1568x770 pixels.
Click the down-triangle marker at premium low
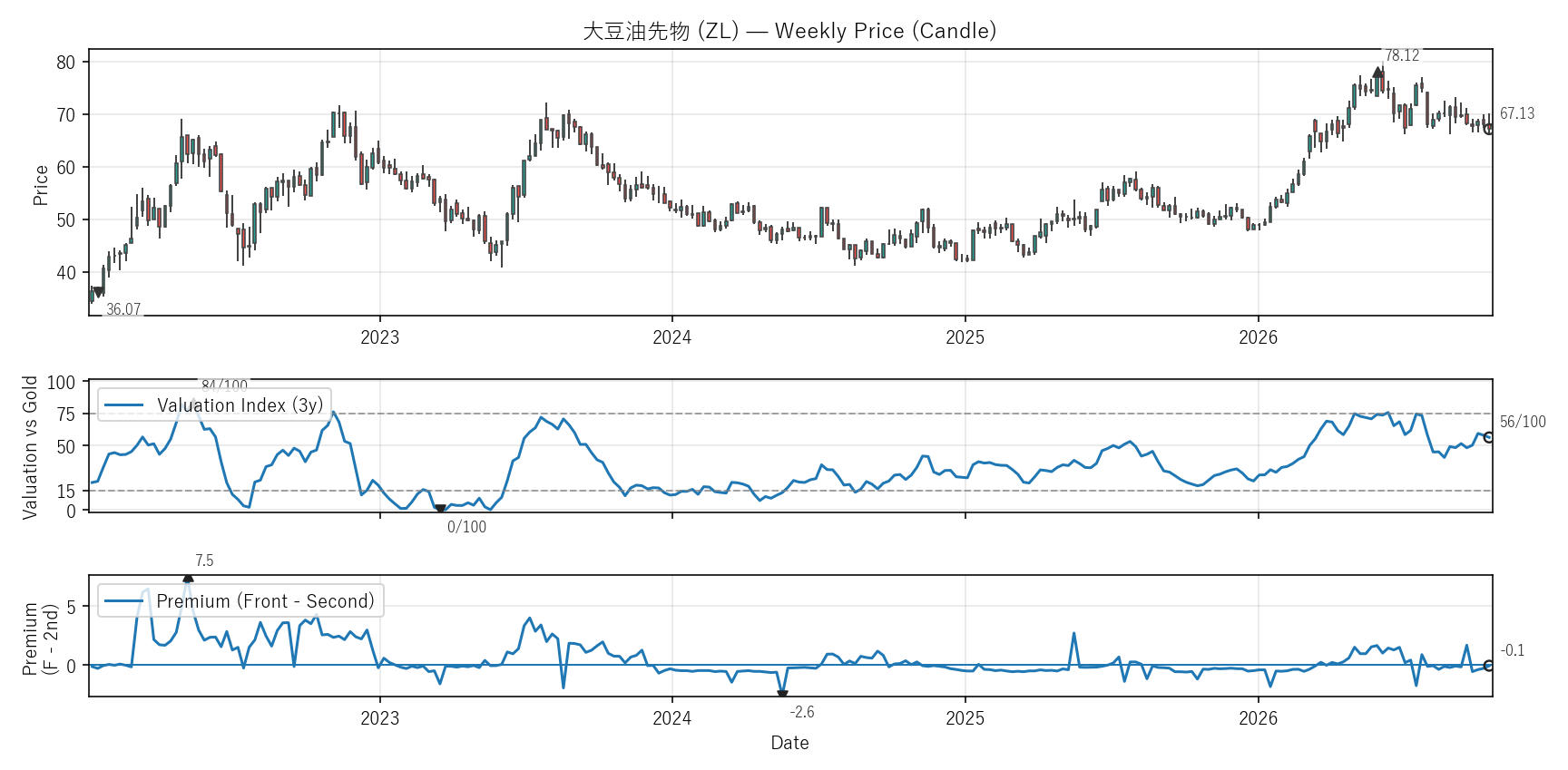(782, 696)
